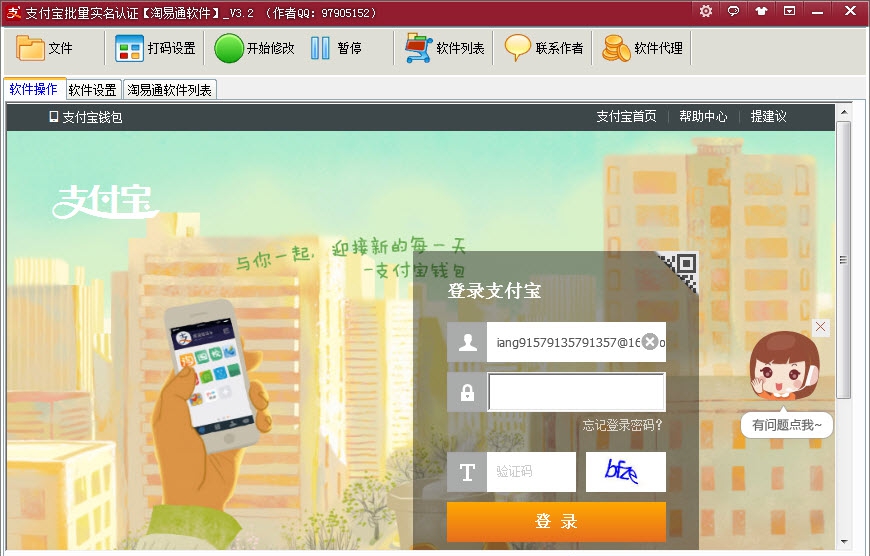Click the lock icon beside password field
The image size is (870, 556).
[x=467, y=392]
